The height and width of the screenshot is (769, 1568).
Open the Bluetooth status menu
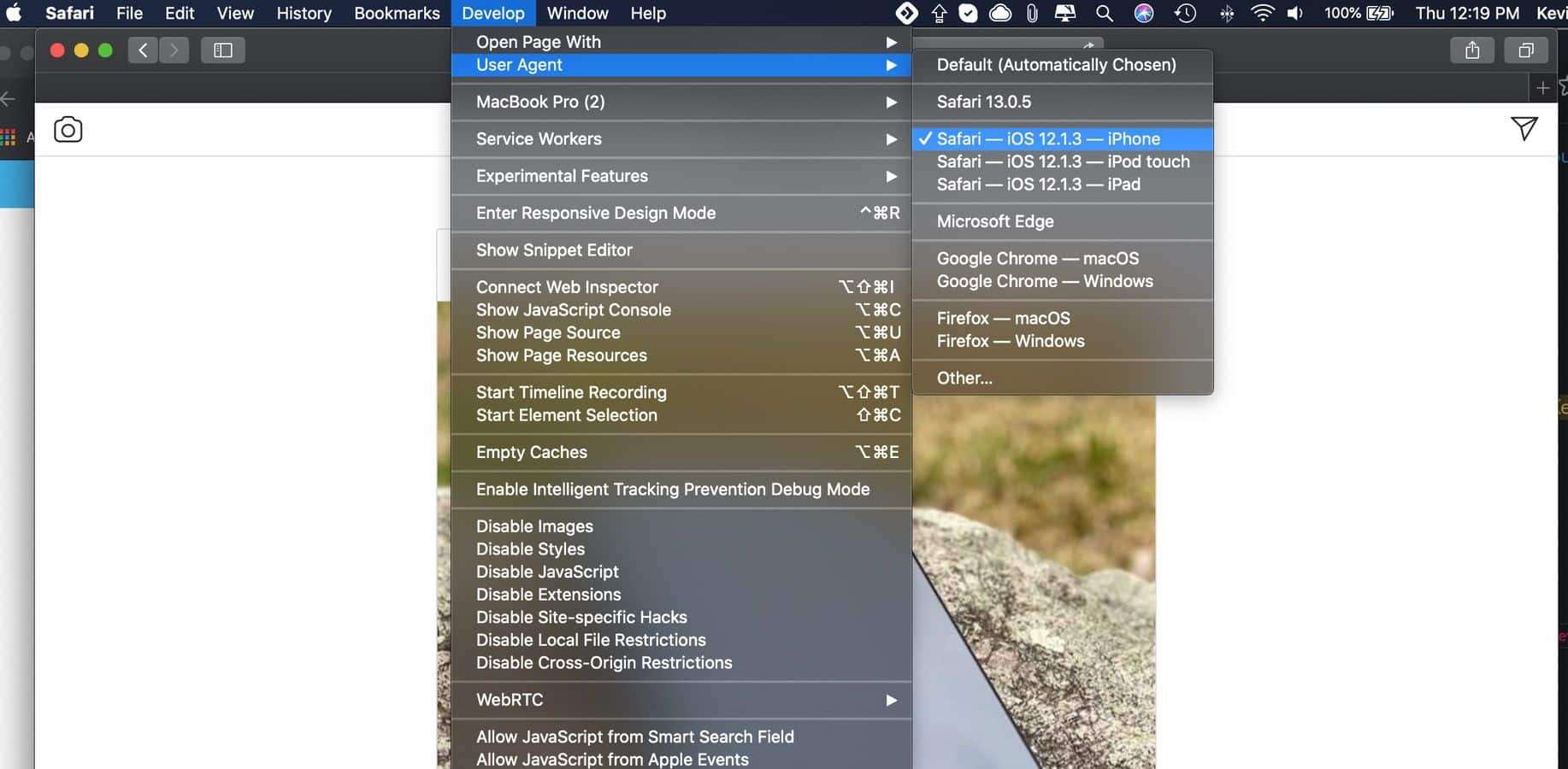point(1226,13)
